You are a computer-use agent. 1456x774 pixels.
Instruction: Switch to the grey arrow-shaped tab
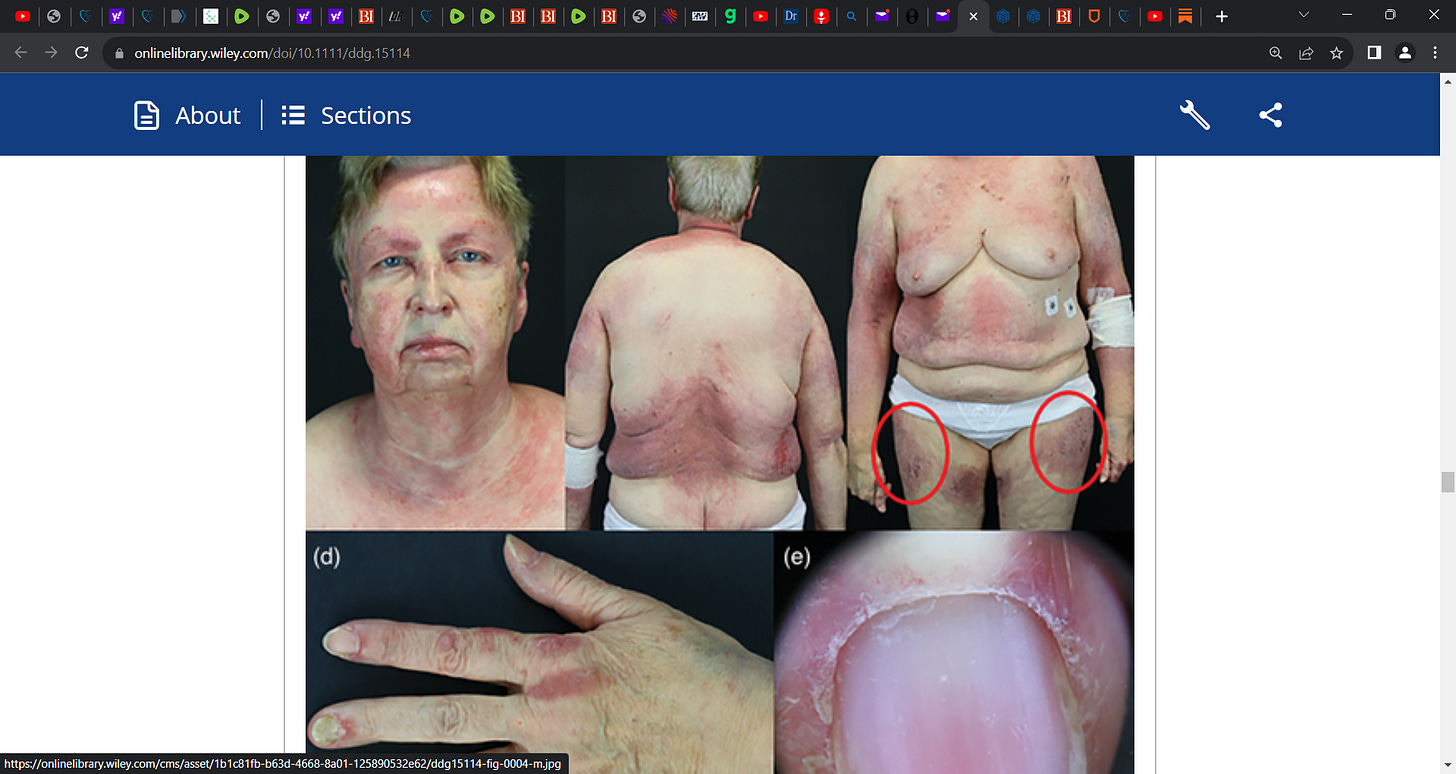pos(178,16)
